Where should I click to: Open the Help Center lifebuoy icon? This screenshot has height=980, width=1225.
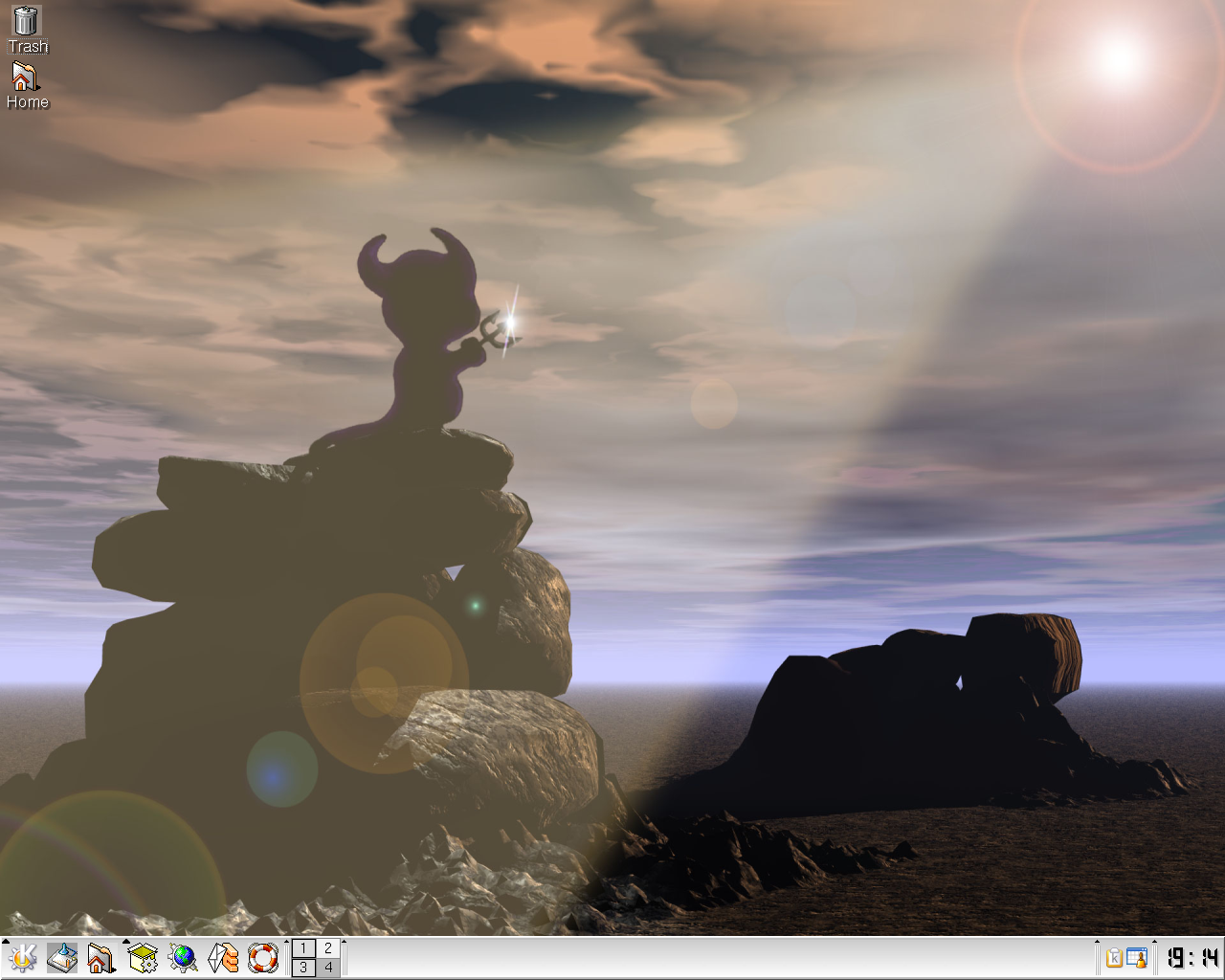tap(263, 958)
